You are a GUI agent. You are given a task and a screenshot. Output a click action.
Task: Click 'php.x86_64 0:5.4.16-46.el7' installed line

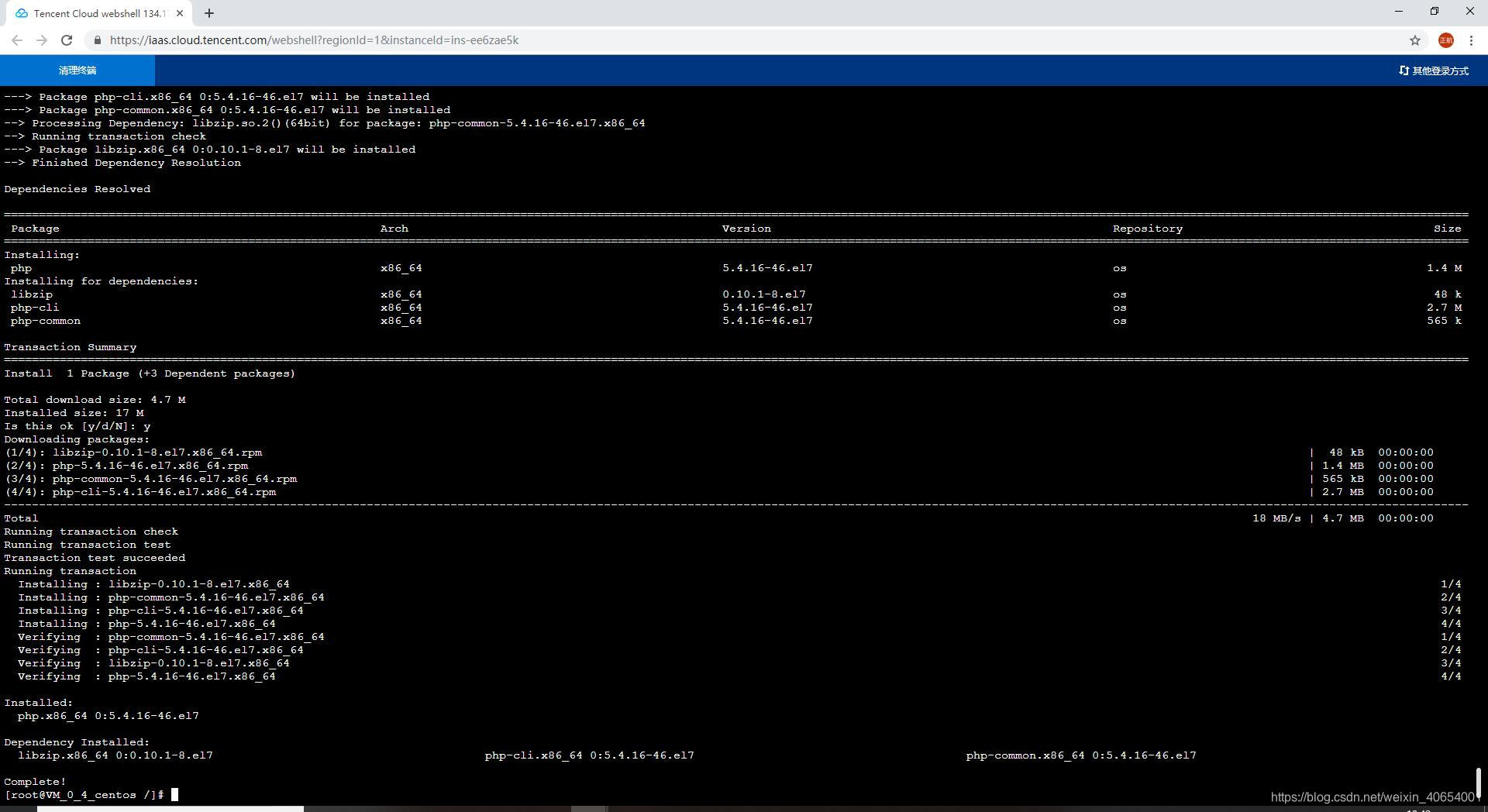108,716
